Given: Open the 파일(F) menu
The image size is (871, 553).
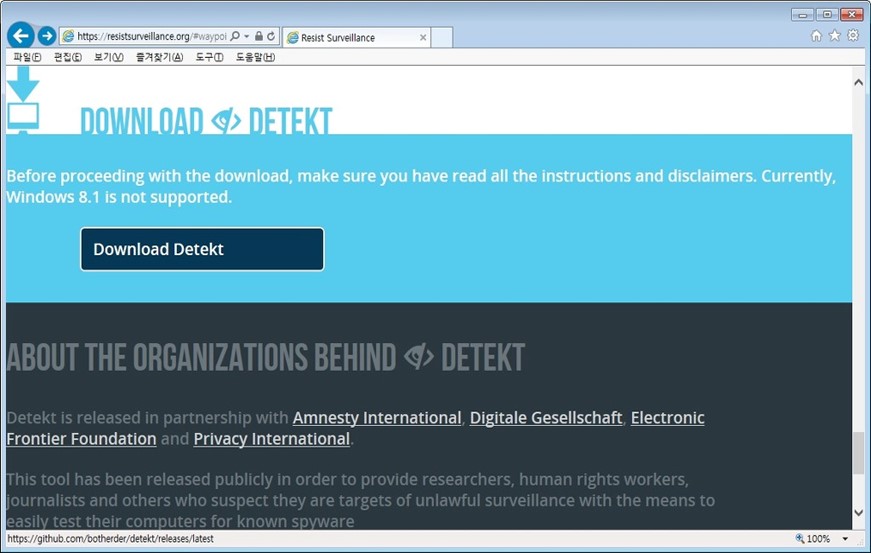Looking at the screenshot, I should point(27,57).
